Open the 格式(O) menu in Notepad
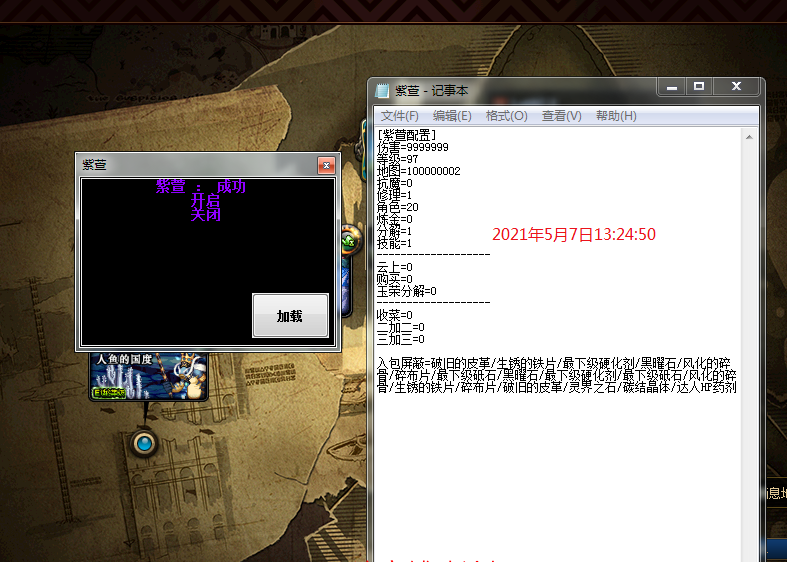Screen dimensions: 787x562 pos(506,116)
